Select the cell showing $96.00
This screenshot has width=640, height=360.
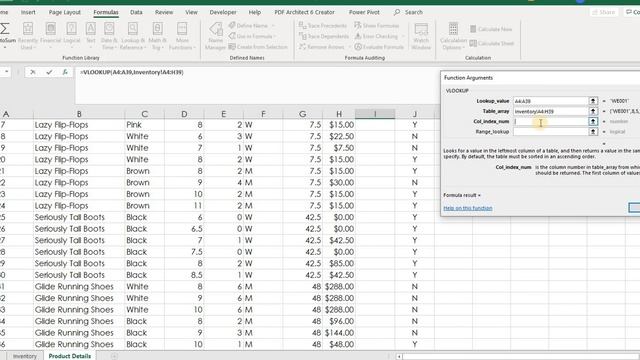click(339, 321)
